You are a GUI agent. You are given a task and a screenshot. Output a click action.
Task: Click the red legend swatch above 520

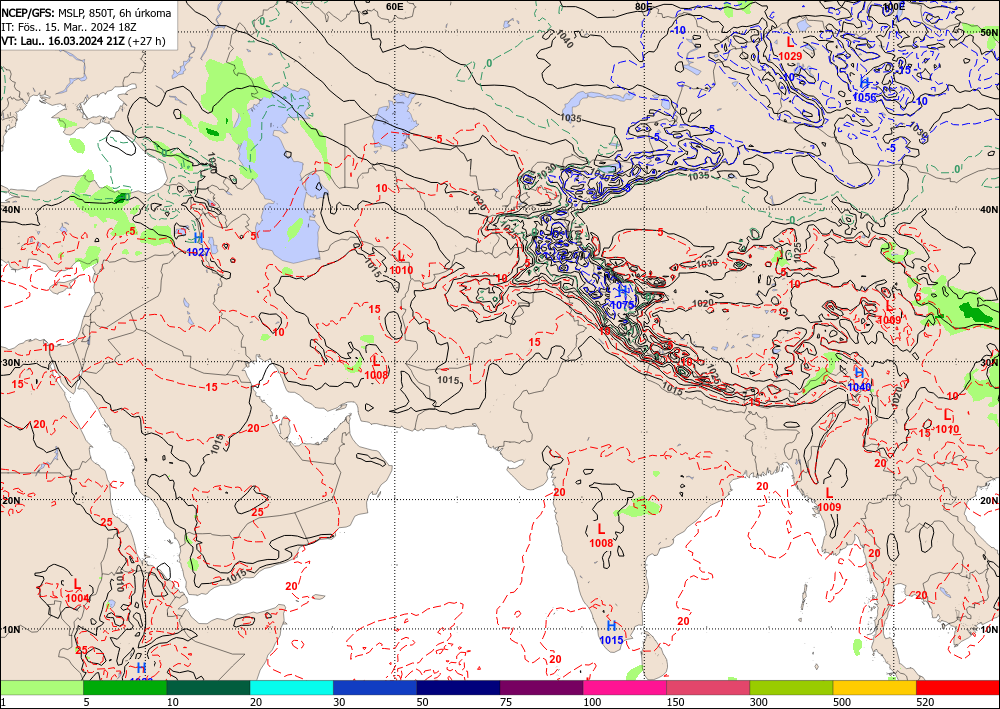[x=958, y=687]
